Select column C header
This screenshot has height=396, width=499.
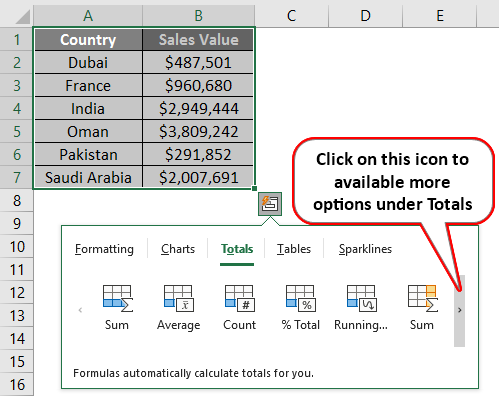[292, 15]
